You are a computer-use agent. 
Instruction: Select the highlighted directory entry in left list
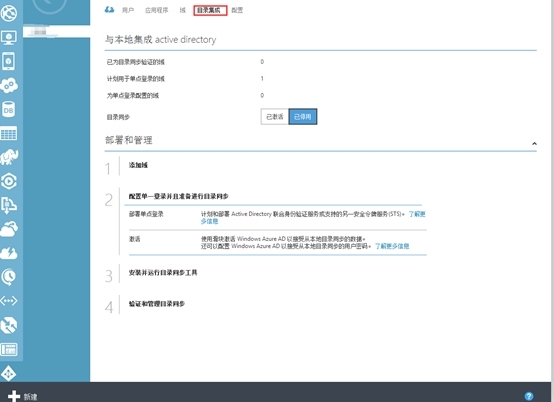point(57,32)
